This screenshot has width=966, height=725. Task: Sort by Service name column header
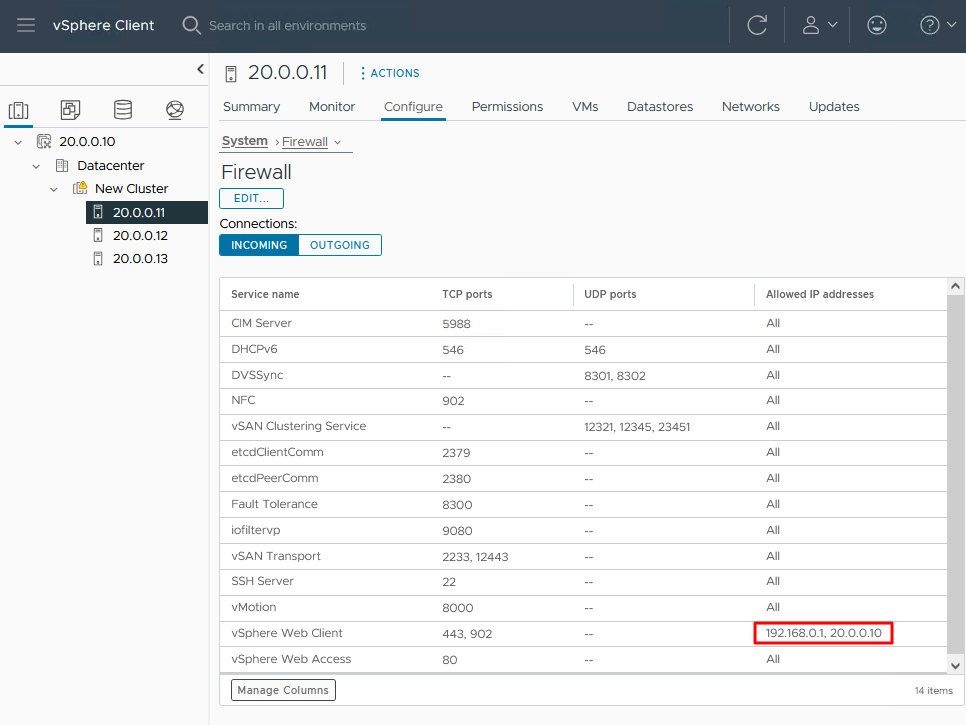[x=265, y=294]
